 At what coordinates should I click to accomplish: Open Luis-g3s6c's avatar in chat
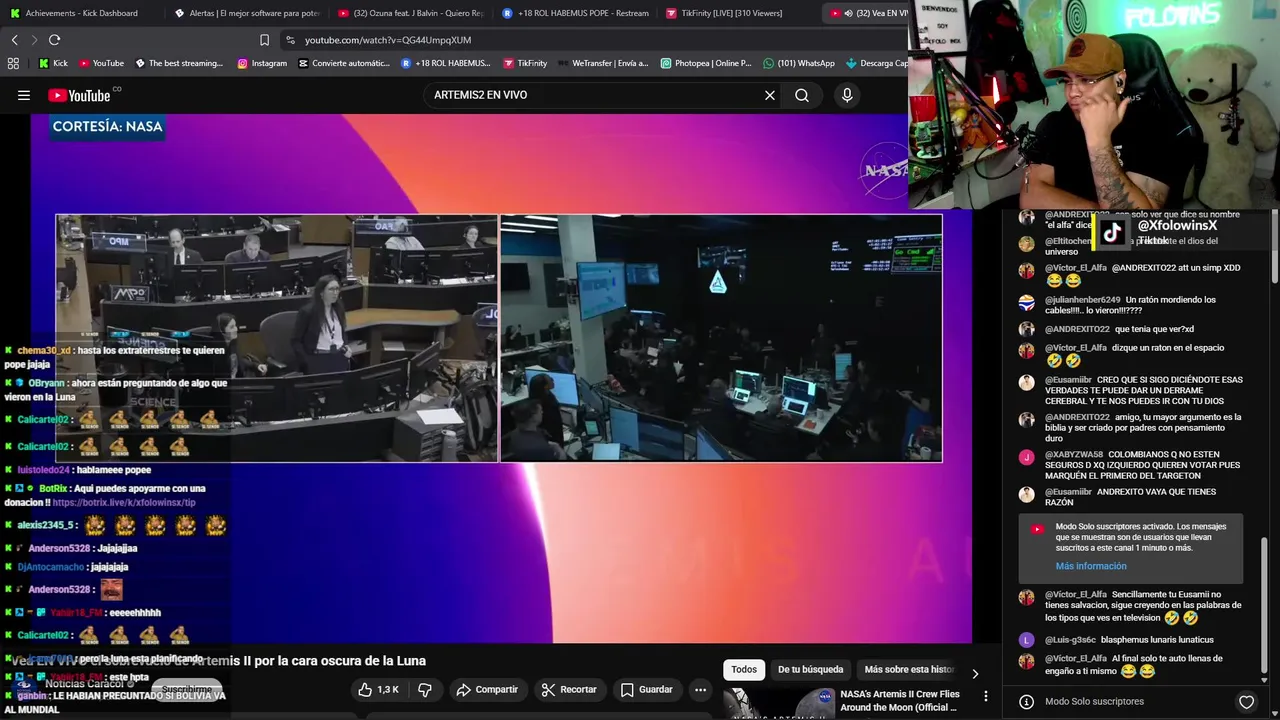click(1026, 640)
